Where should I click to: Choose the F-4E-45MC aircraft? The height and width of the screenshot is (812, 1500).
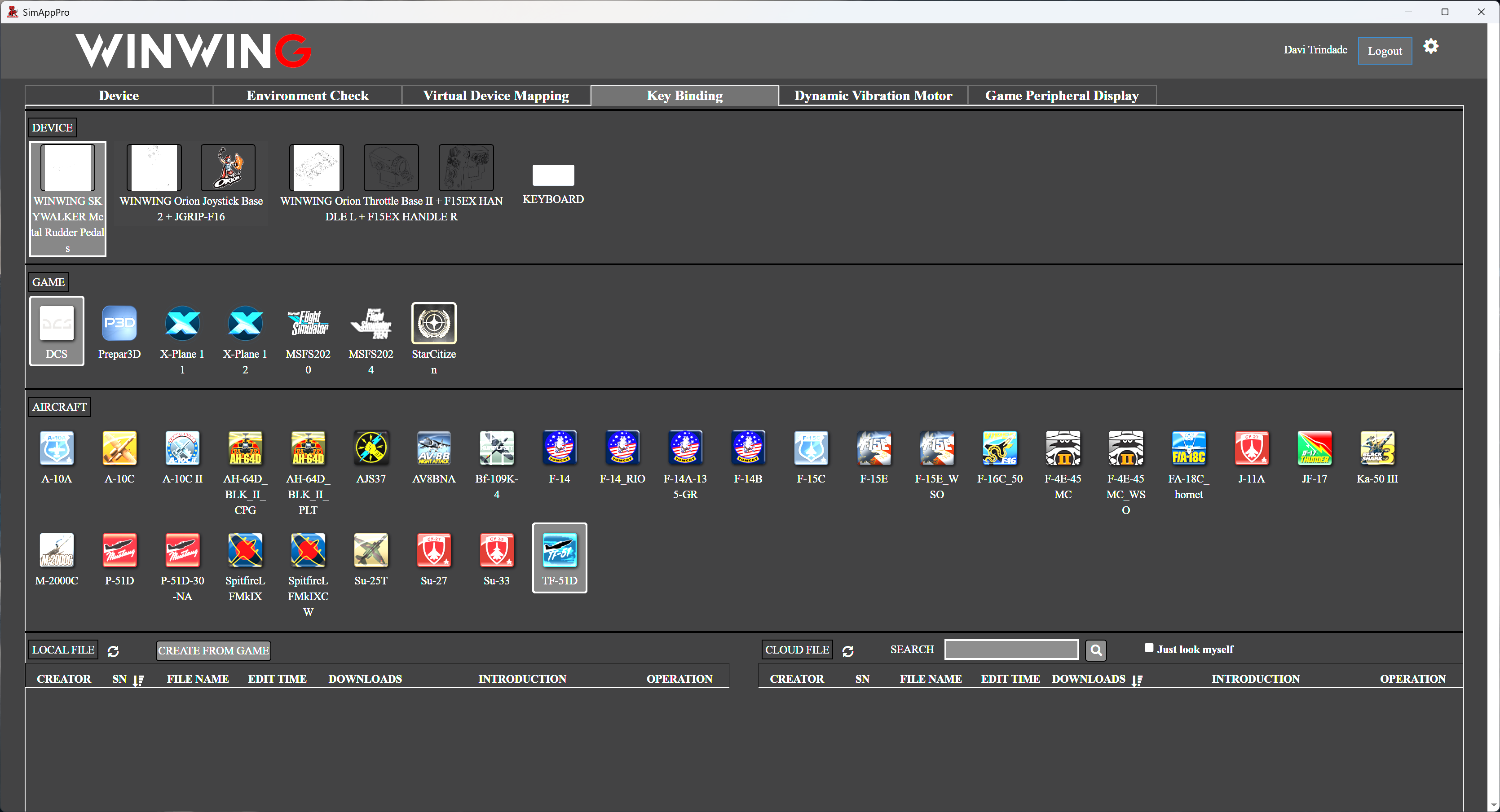click(1063, 448)
